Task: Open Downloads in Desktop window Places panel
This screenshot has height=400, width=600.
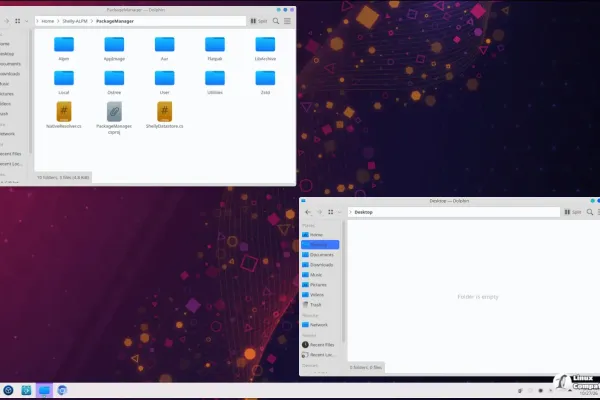Action: (320, 264)
